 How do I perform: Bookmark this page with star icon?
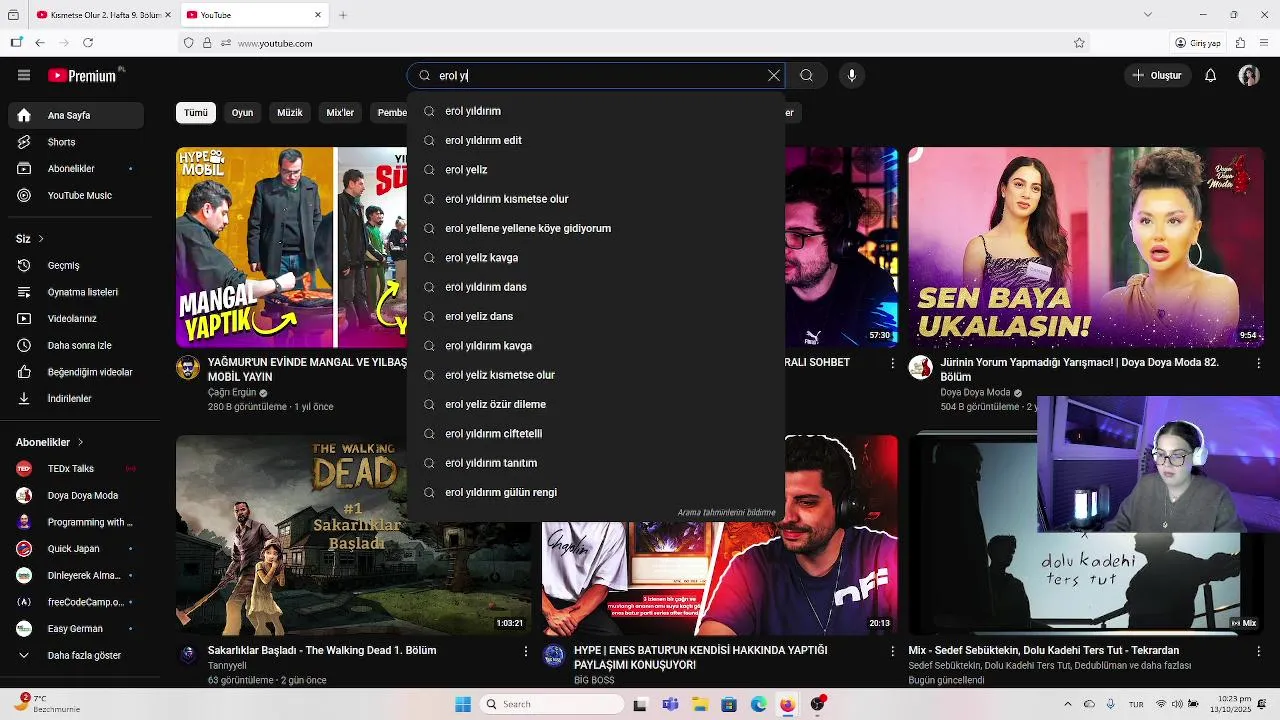[1079, 43]
